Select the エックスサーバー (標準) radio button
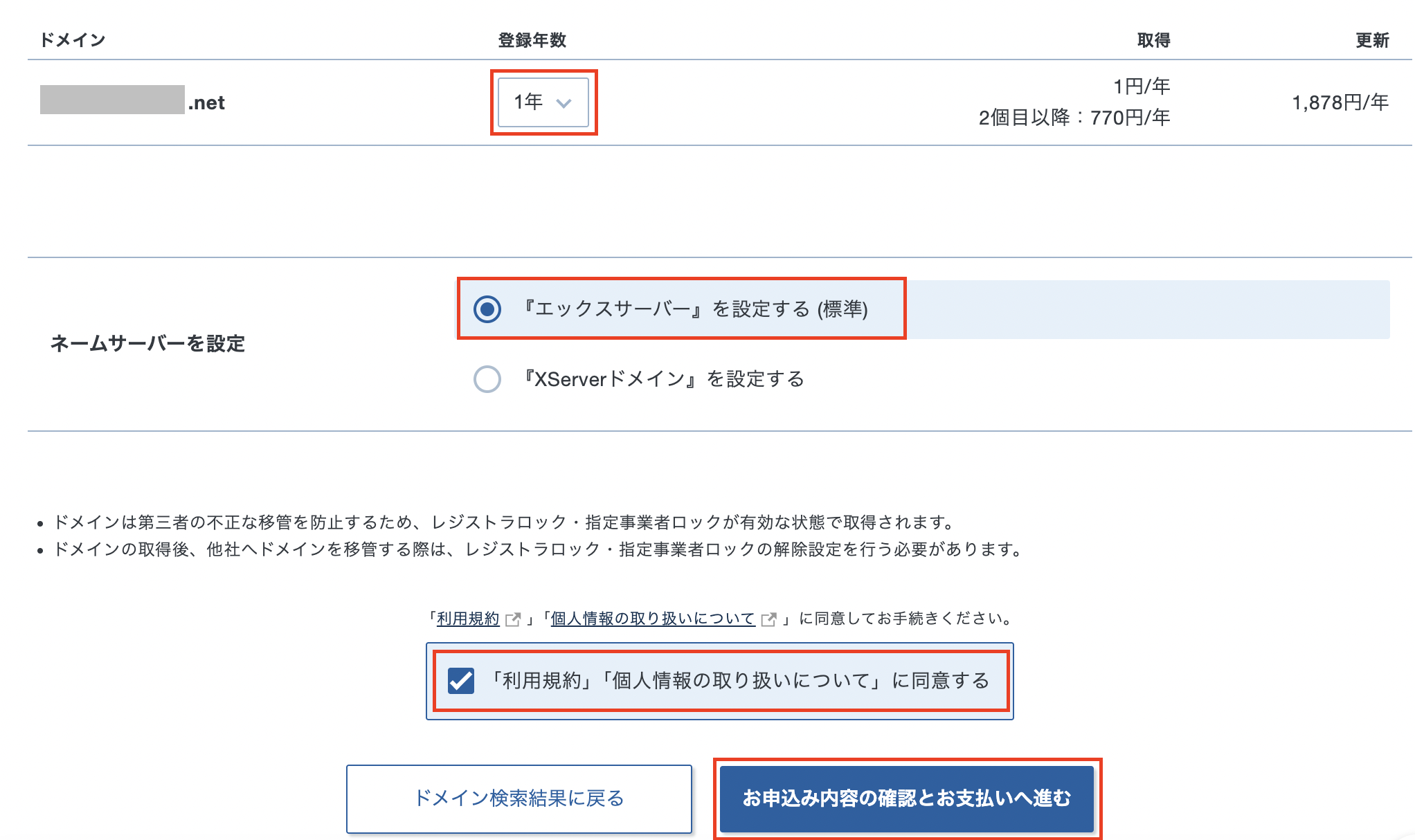 487,309
